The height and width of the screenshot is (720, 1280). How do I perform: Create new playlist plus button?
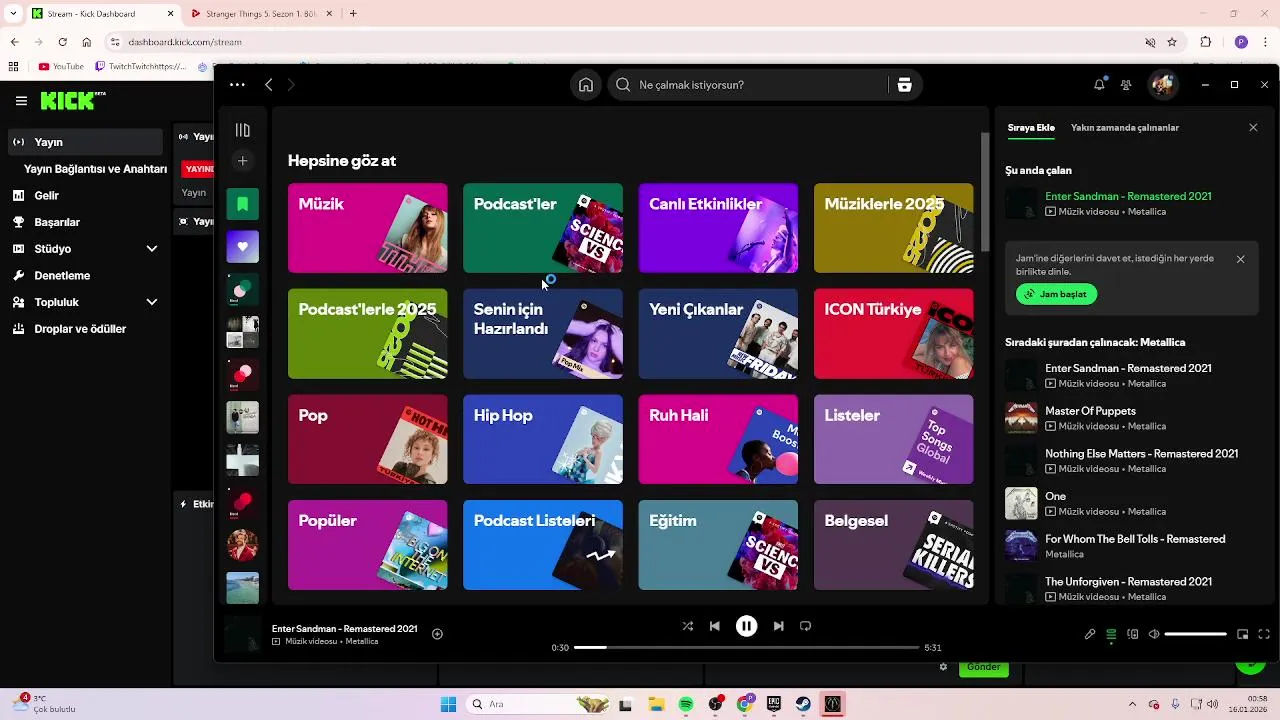point(242,161)
